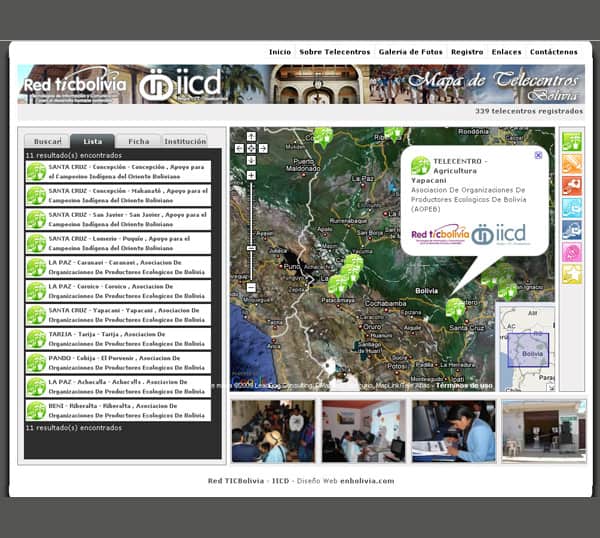Screen dimensions: 600x538
Task: Close the Telecentro Agricultura info balloon
Action: [x=538, y=155]
